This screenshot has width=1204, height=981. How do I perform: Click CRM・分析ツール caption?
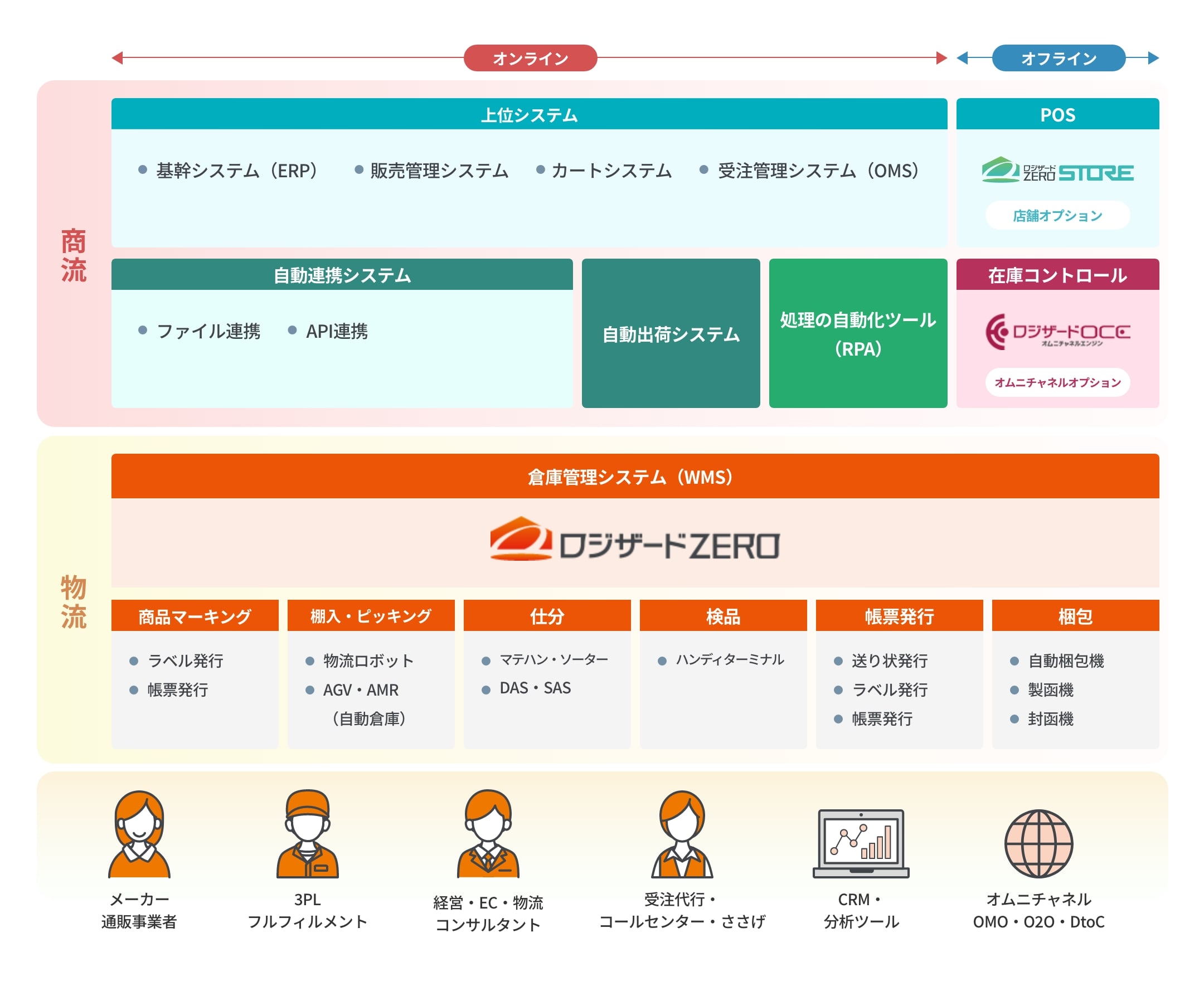pos(861,910)
